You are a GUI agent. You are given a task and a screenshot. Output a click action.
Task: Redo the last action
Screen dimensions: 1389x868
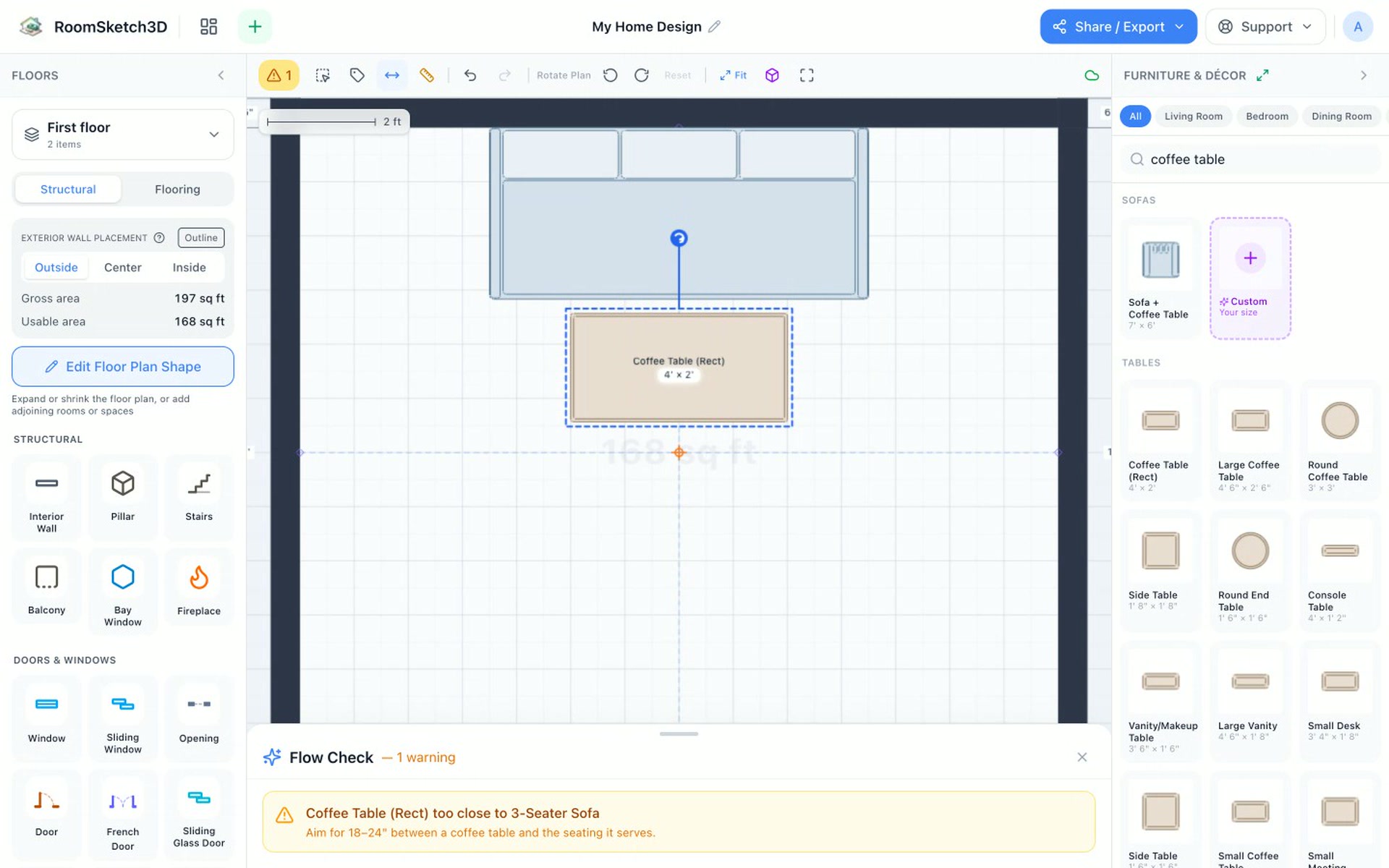coord(505,75)
